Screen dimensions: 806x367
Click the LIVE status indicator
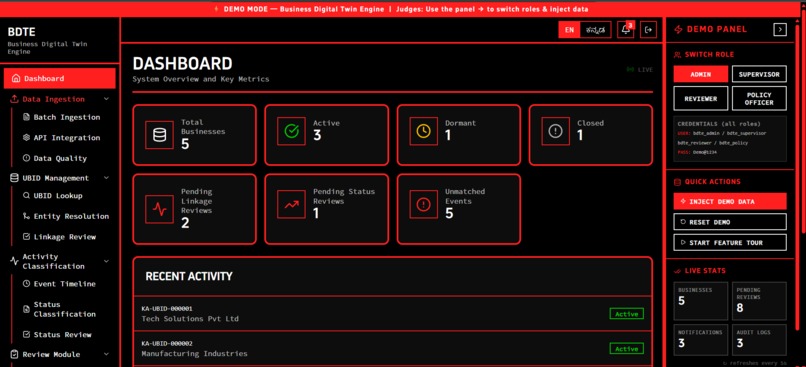click(640, 69)
